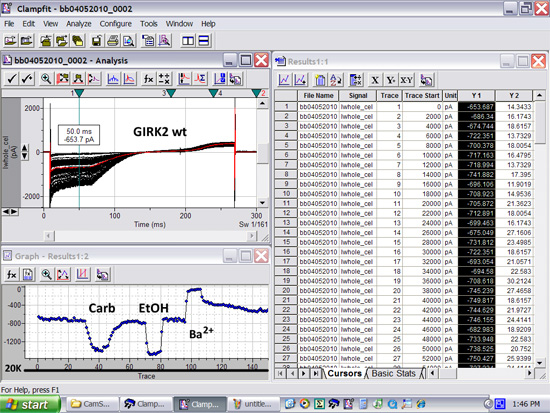Select Zoom magnifier in Analysis window toolbar
Image resolution: width=550 pixels, height=413 pixels.
46,79
